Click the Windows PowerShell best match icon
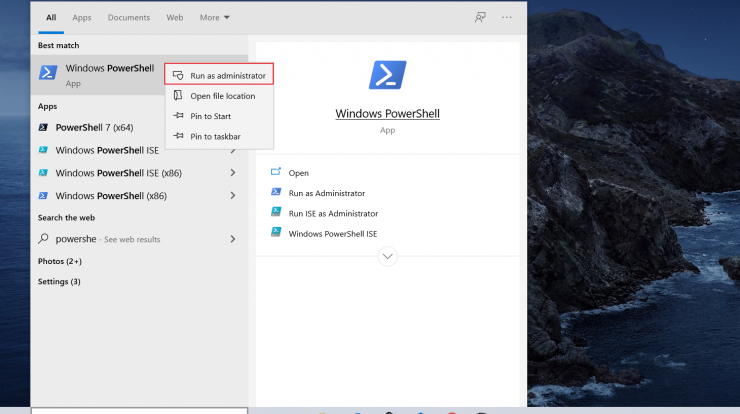 pyautogui.click(x=48, y=72)
